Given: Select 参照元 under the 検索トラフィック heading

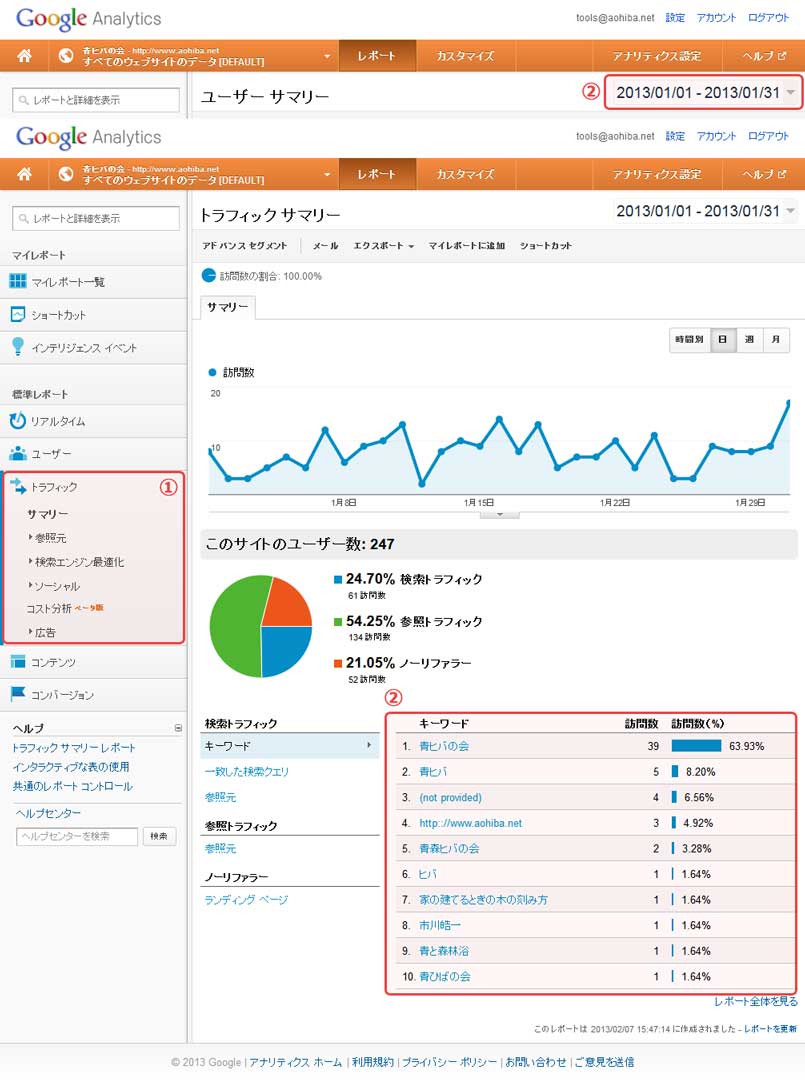Looking at the screenshot, I should tap(220, 797).
